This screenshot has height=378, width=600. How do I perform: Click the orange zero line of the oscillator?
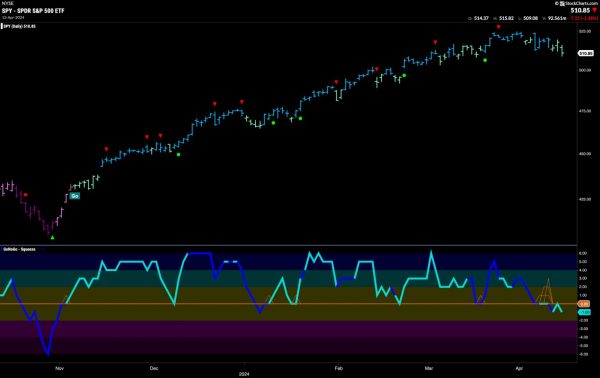(x=288, y=304)
